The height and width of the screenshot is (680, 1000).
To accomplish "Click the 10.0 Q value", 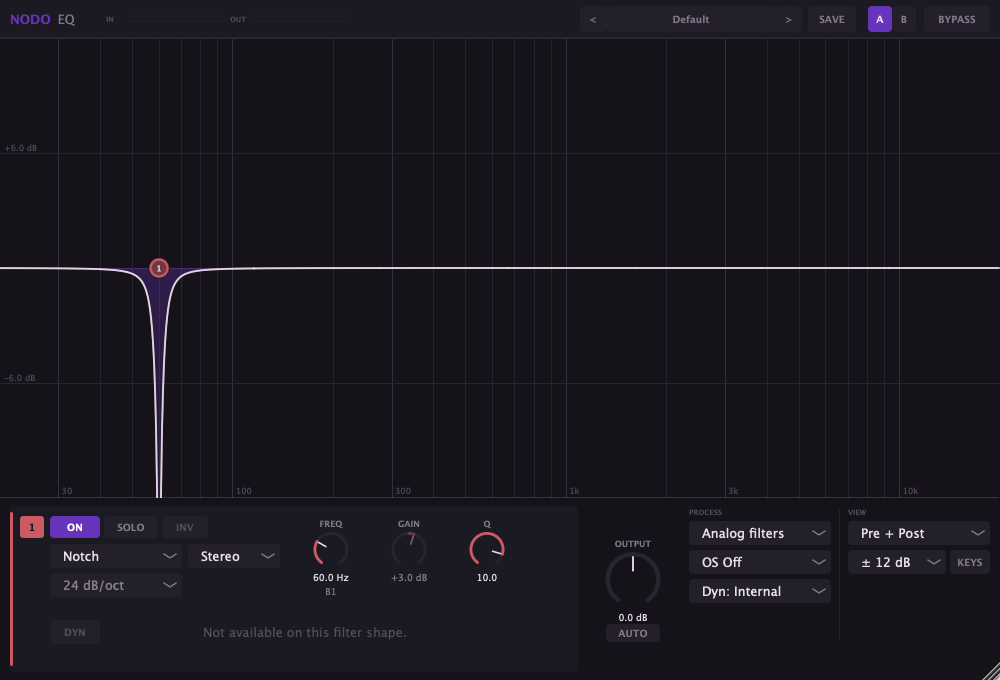I will (487, 577).
